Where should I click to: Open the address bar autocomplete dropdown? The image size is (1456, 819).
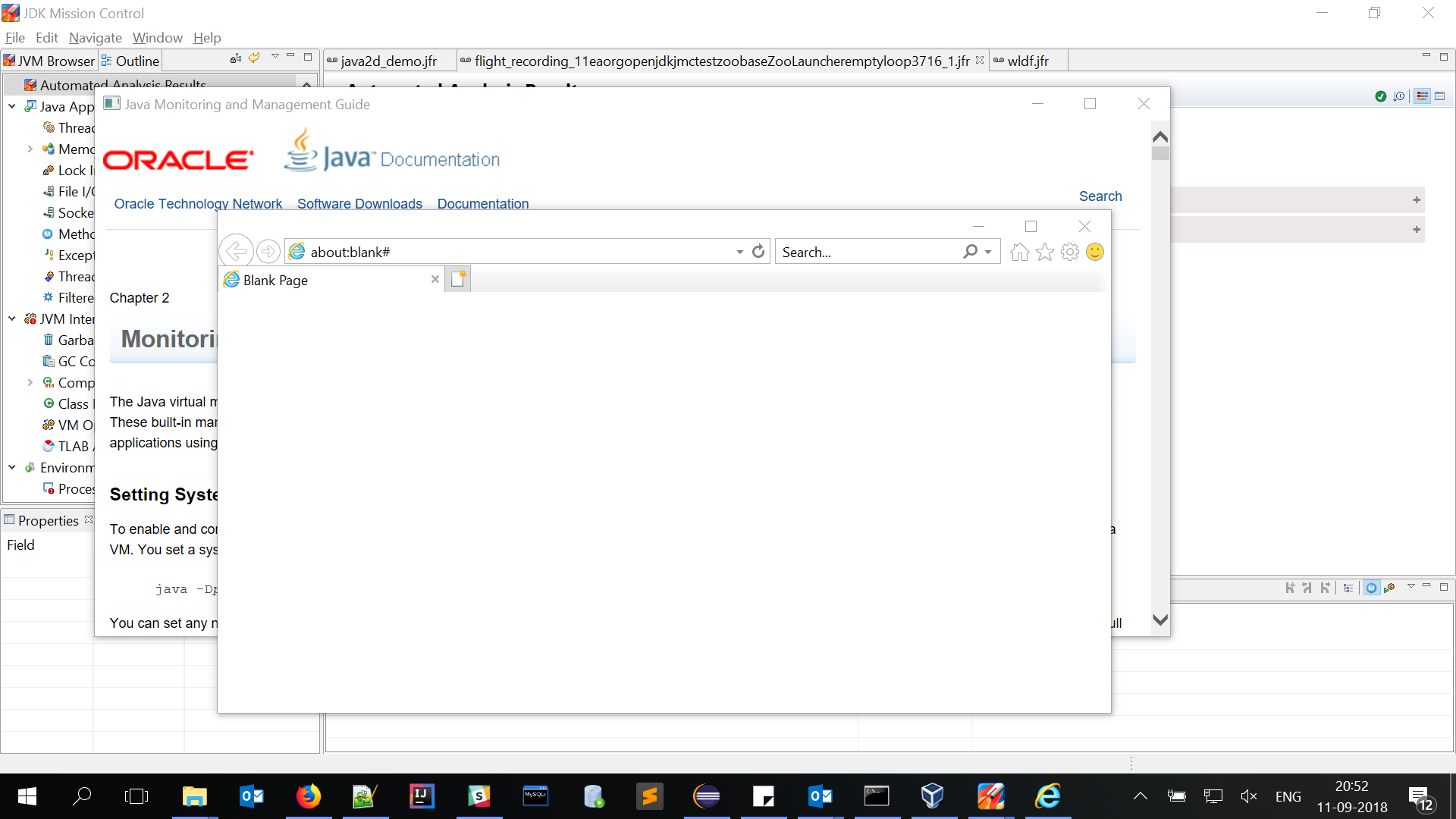(739, 252)
